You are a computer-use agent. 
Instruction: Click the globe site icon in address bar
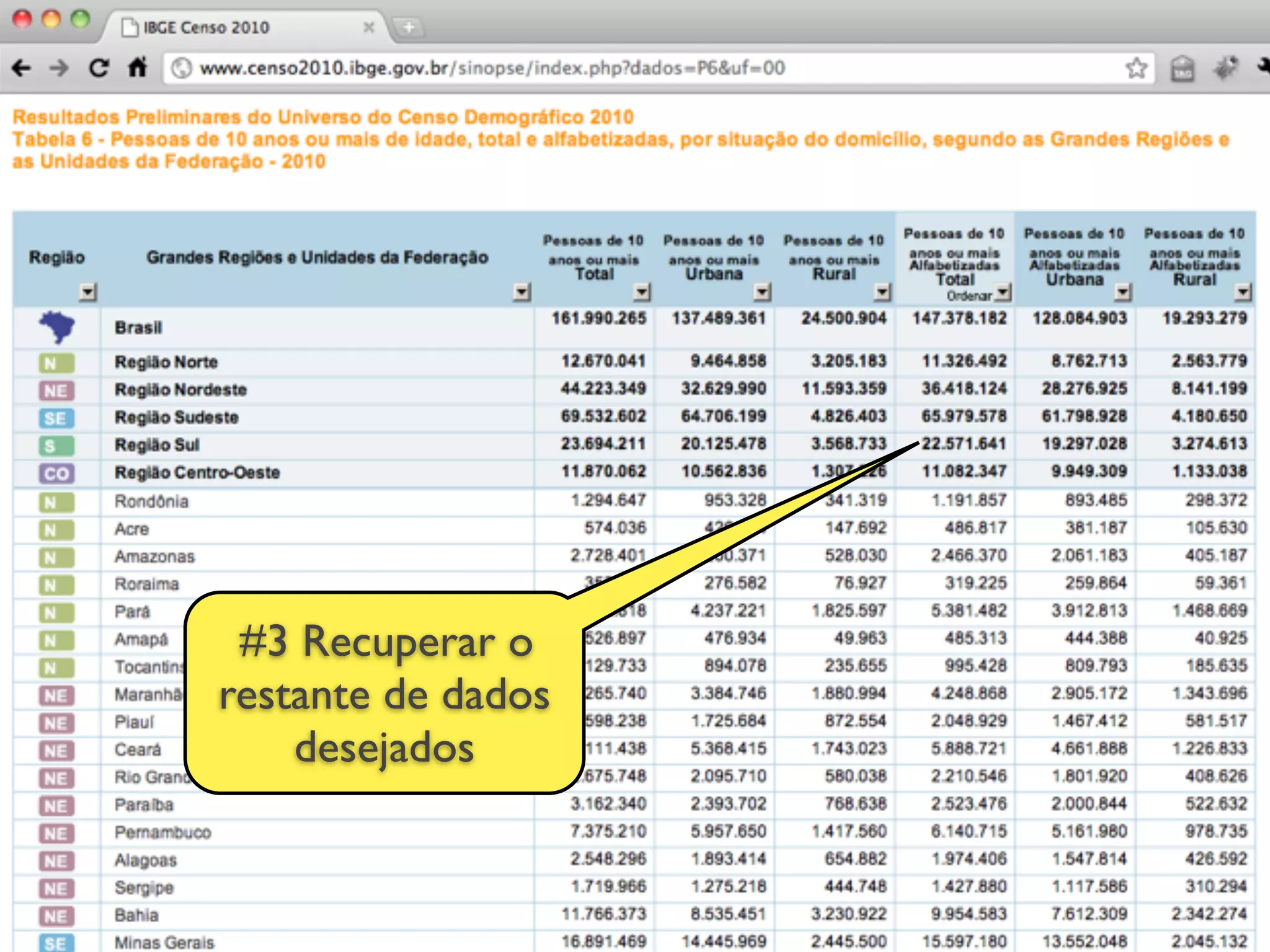[181, 68]
